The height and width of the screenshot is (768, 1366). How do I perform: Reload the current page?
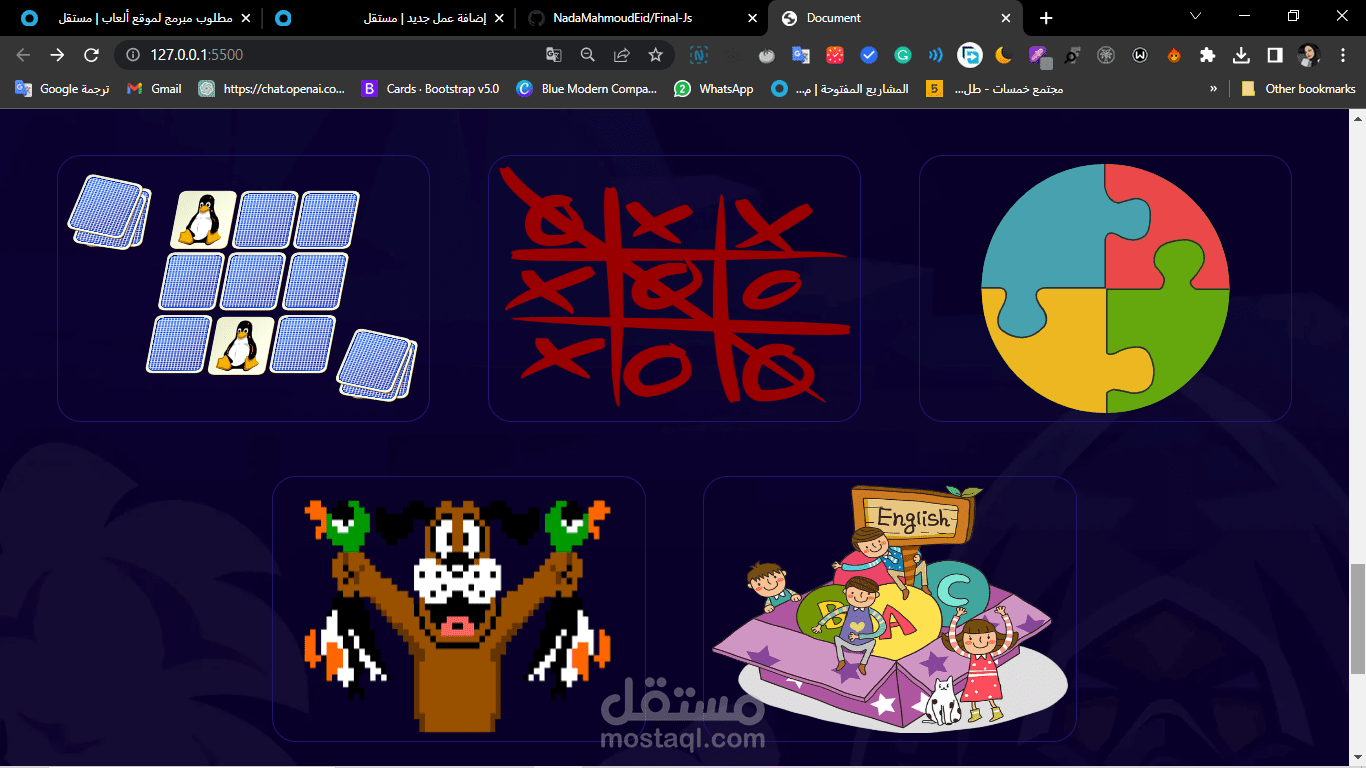[91, 55]
